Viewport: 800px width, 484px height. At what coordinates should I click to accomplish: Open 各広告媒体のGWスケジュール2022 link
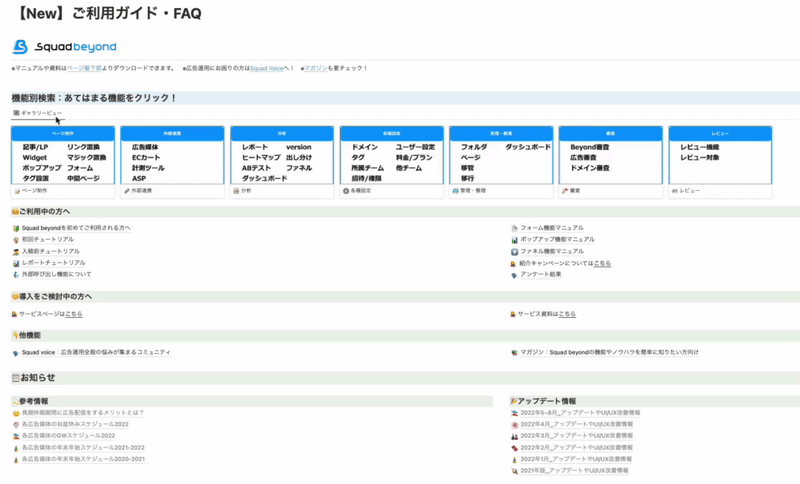pos(68,437)
